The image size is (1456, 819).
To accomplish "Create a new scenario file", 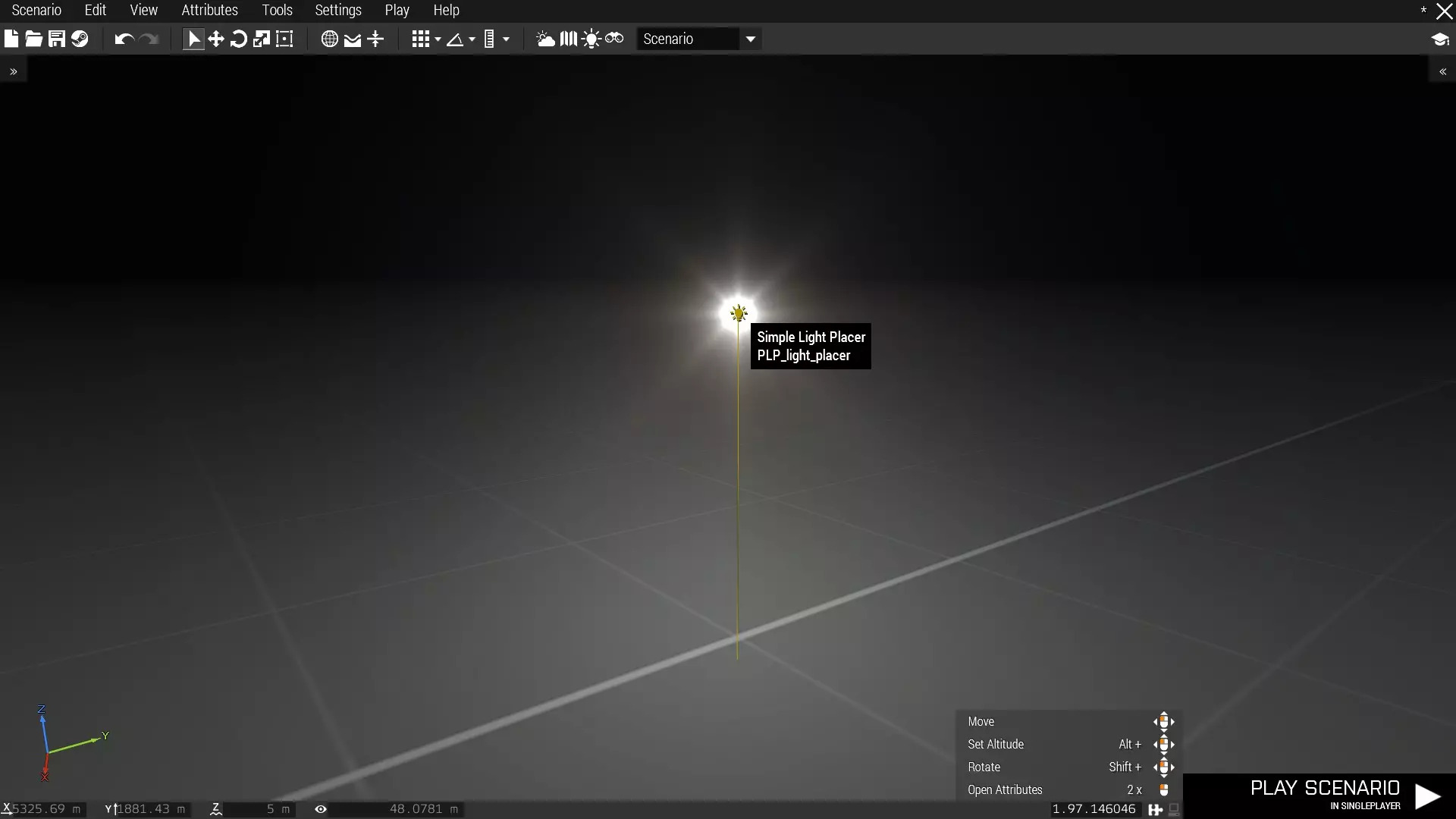I will click(x=11, y=39).
